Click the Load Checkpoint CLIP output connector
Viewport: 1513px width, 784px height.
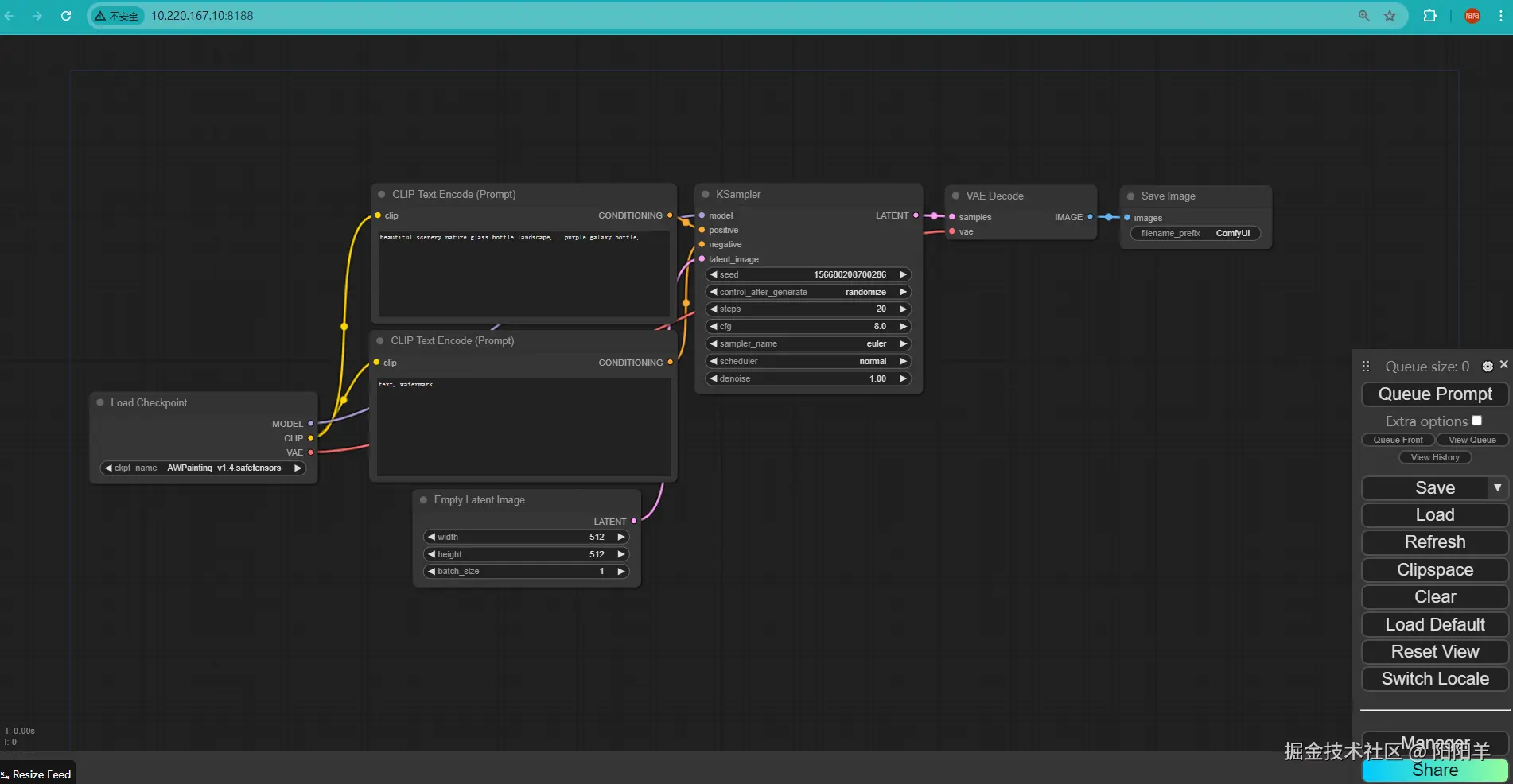pos(310,438)
